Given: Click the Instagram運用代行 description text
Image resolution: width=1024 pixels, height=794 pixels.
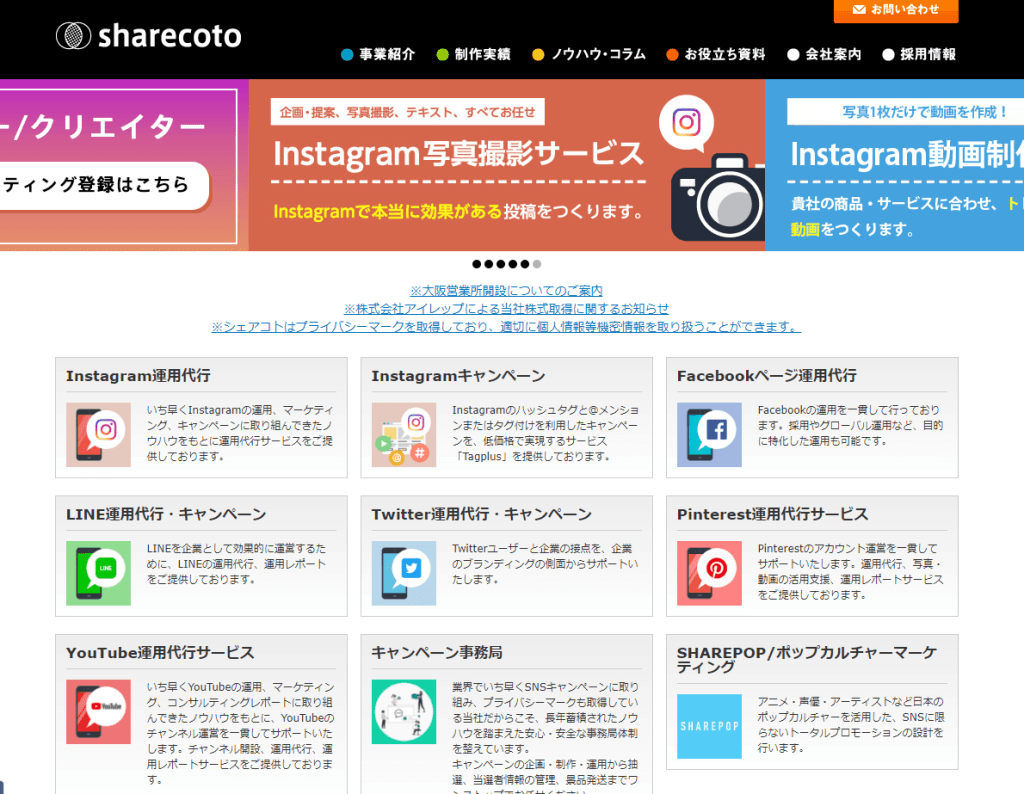Looking at the screenshot, I should (x=240, y=434).
